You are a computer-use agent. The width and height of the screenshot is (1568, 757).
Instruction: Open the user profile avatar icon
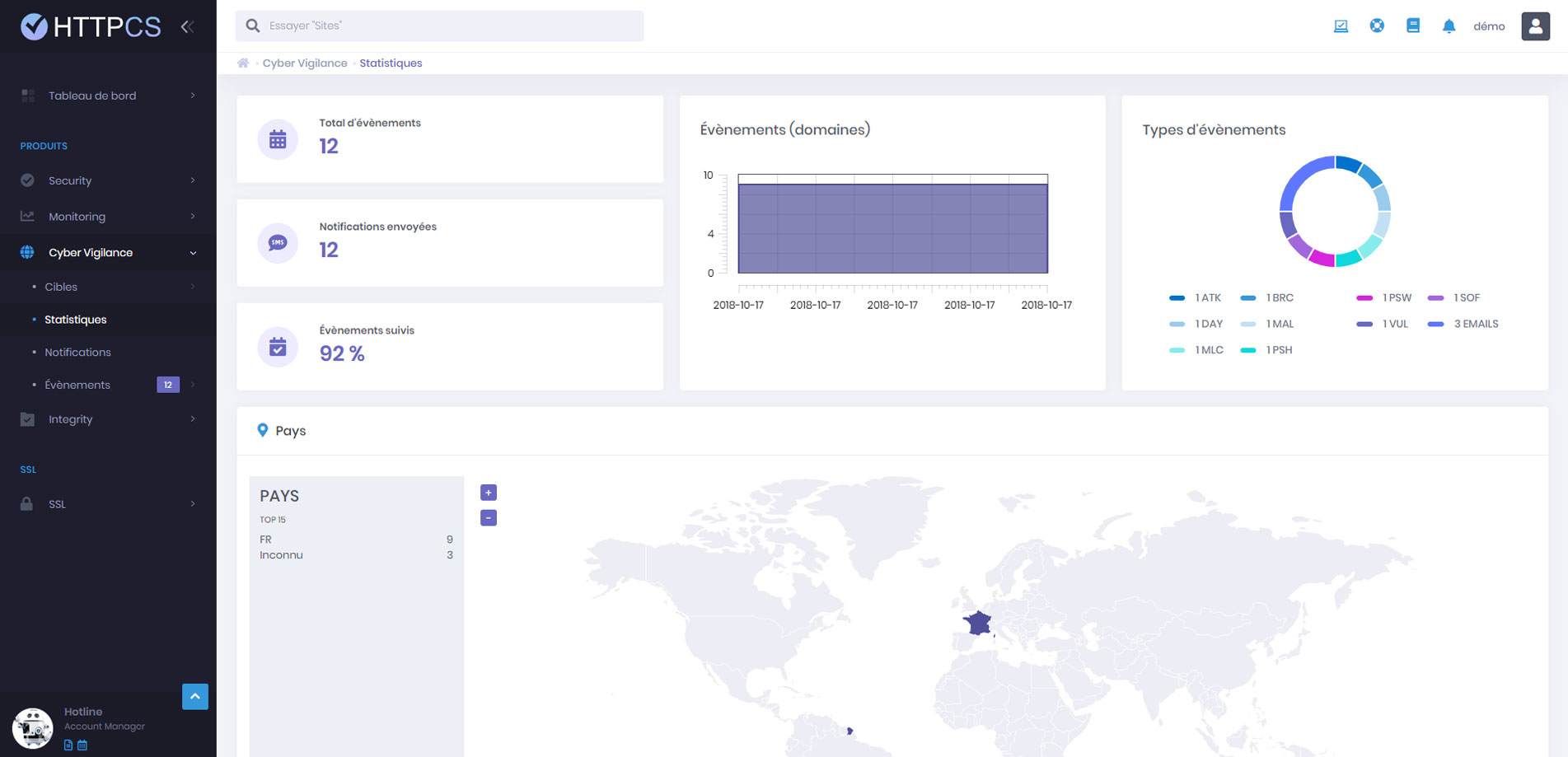pyautogui.click(x=1535, y=26)
